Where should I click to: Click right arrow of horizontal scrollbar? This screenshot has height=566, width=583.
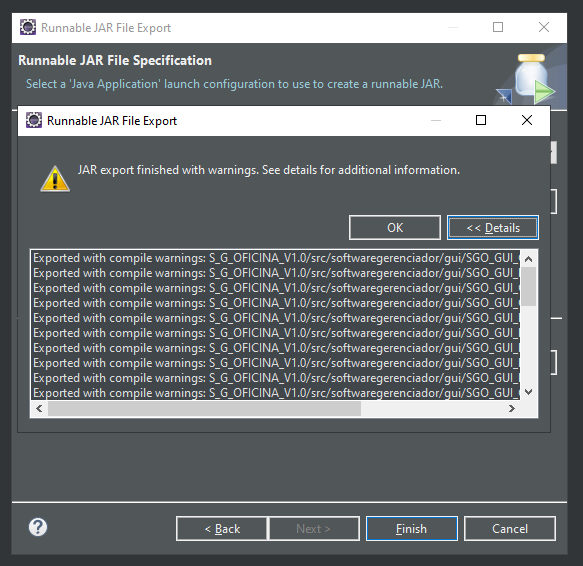click(512, 408)
